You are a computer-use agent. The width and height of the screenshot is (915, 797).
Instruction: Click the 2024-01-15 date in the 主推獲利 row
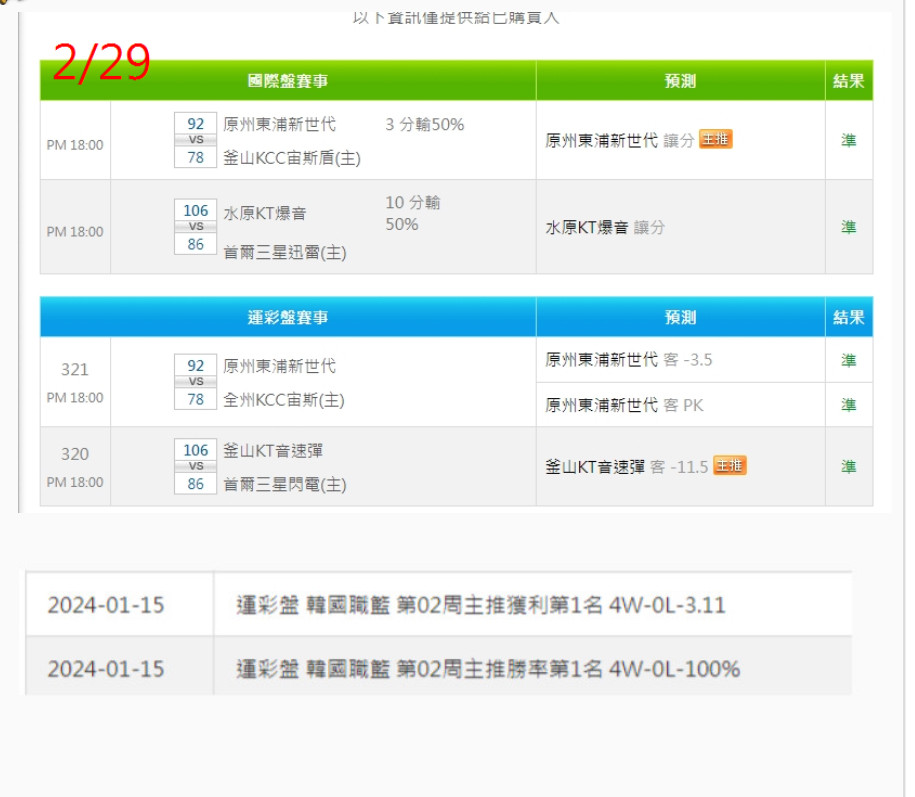point(106,605)
